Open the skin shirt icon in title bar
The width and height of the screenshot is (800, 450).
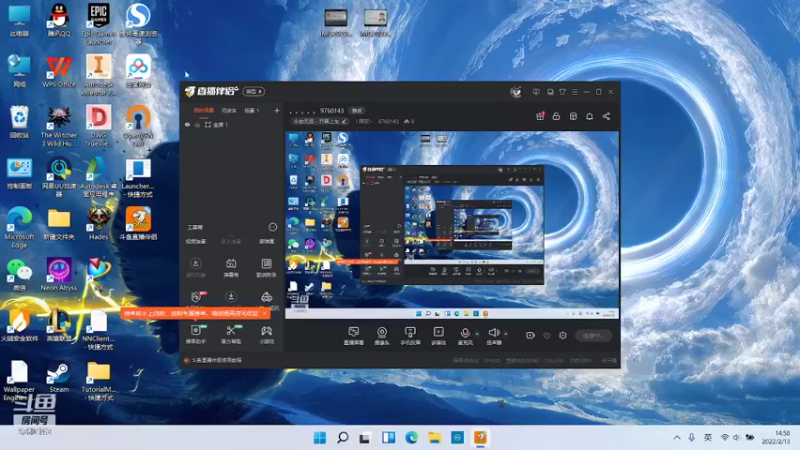pyautogui.click(x=562, y=92)
